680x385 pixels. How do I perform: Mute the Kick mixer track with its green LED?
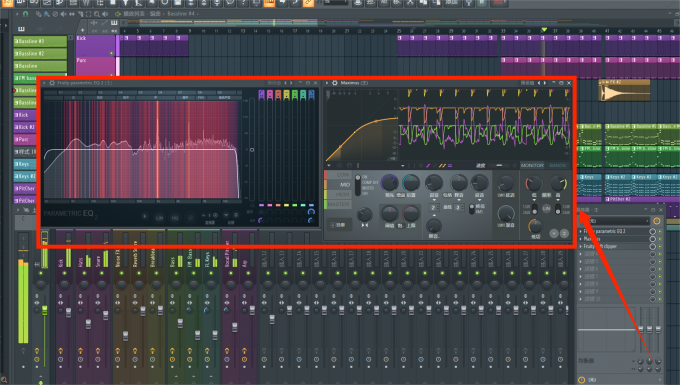[x=65, y=273]
